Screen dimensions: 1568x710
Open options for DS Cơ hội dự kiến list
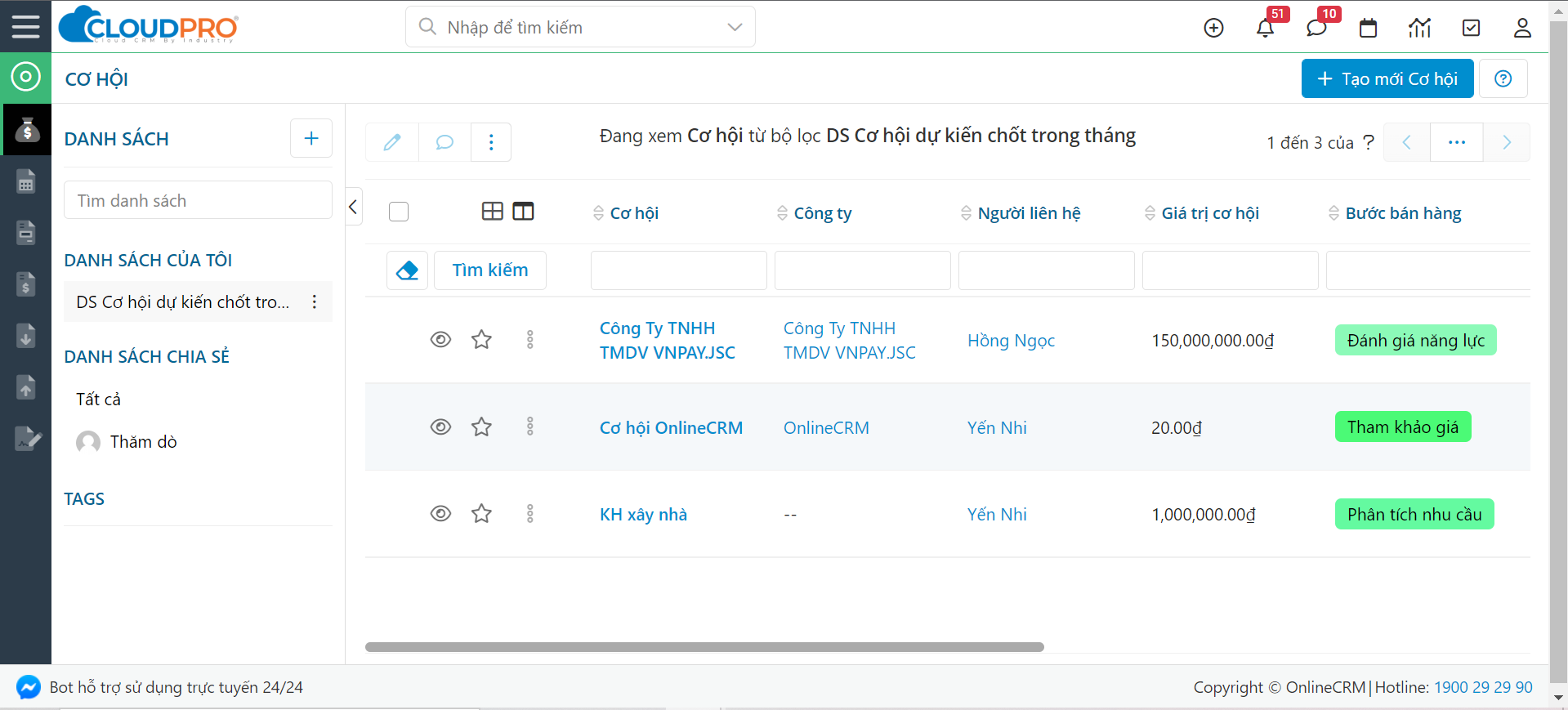pyautogui.click(x=314, y=302)
